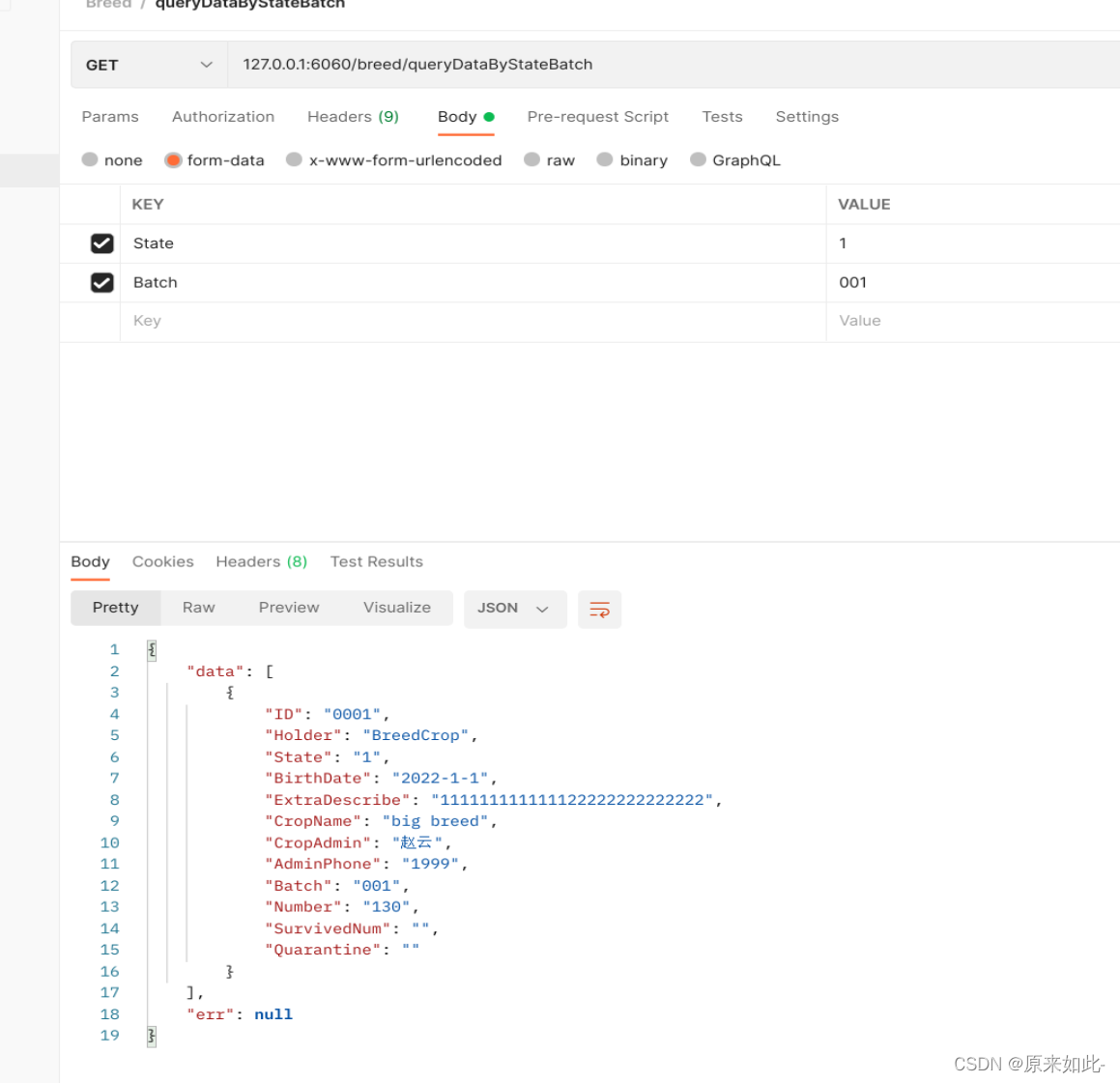1120x1083 pixels.
Task: Switch response view to Raw
Action: 198,608
